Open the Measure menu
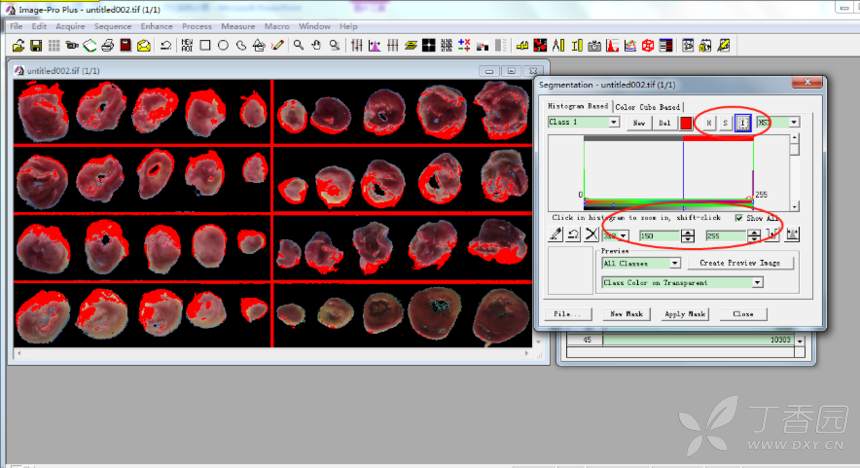Screen dimensions: 860x468 pos(238,26)
